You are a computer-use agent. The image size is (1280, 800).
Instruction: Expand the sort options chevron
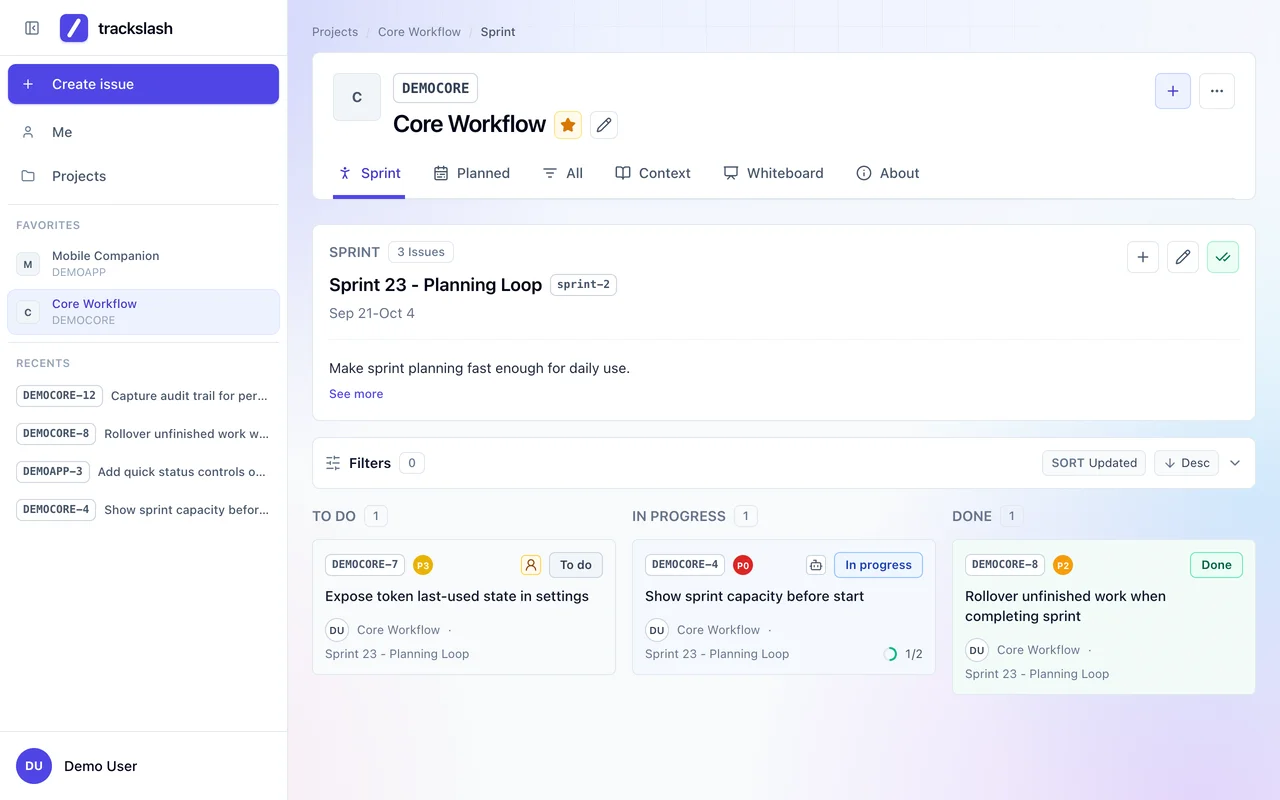tap(1235, 463)
